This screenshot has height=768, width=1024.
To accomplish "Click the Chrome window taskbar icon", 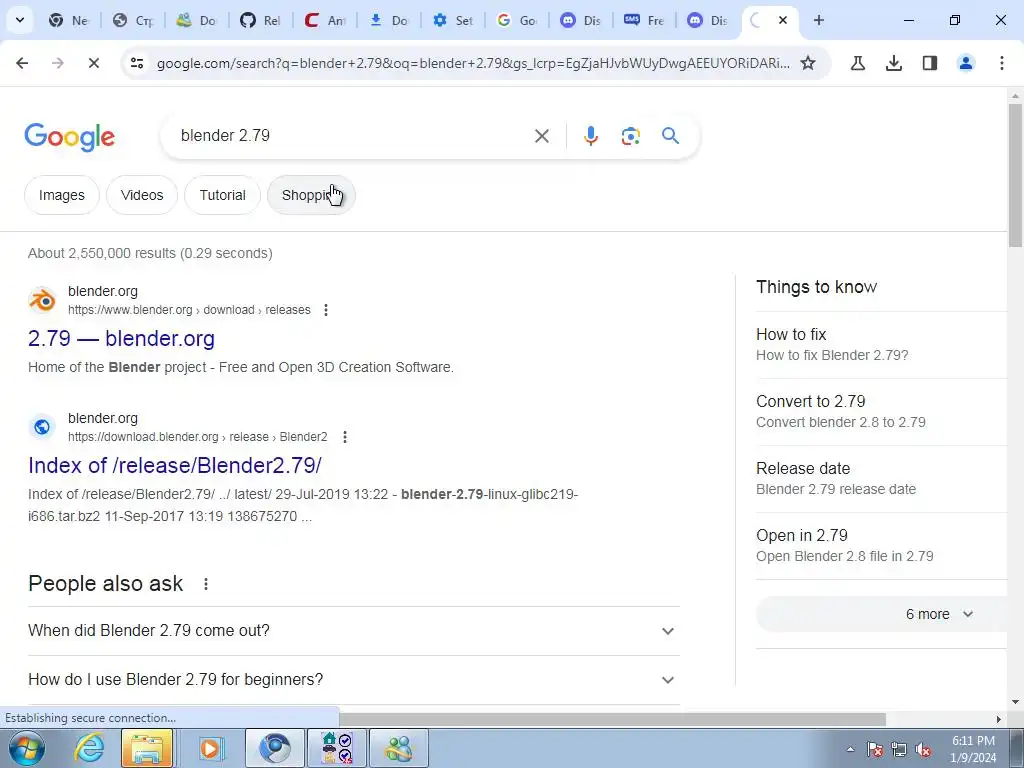I will tap(274, 748).
